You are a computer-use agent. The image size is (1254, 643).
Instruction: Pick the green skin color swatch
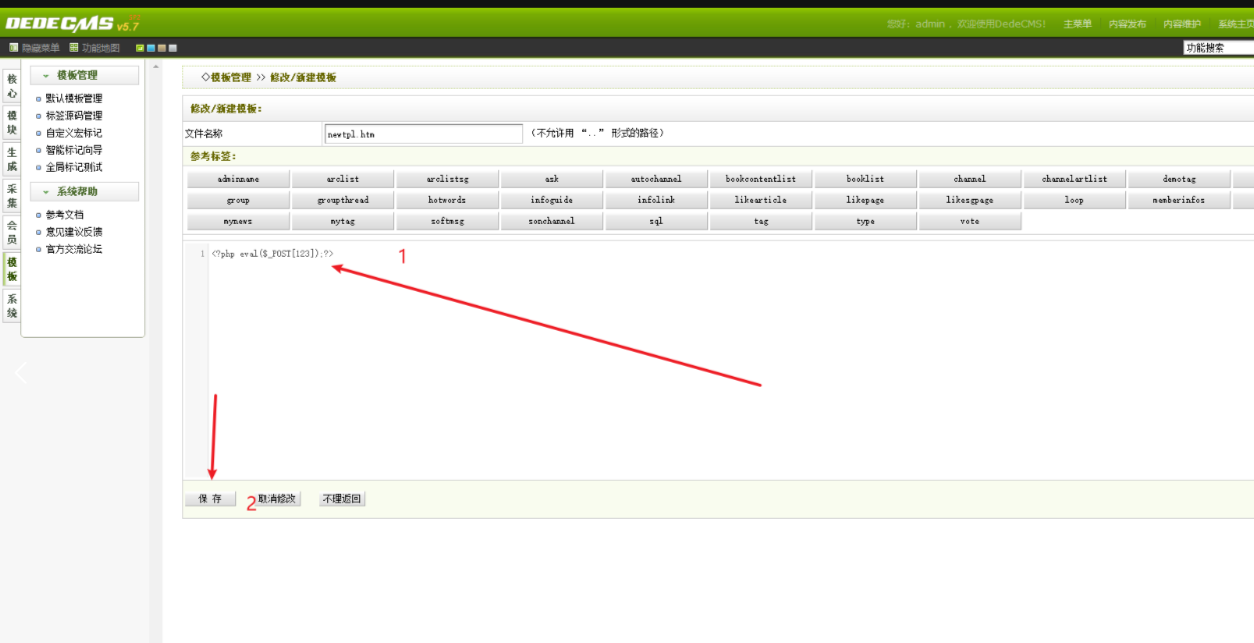pyautogui.click(x=140, y=48)
